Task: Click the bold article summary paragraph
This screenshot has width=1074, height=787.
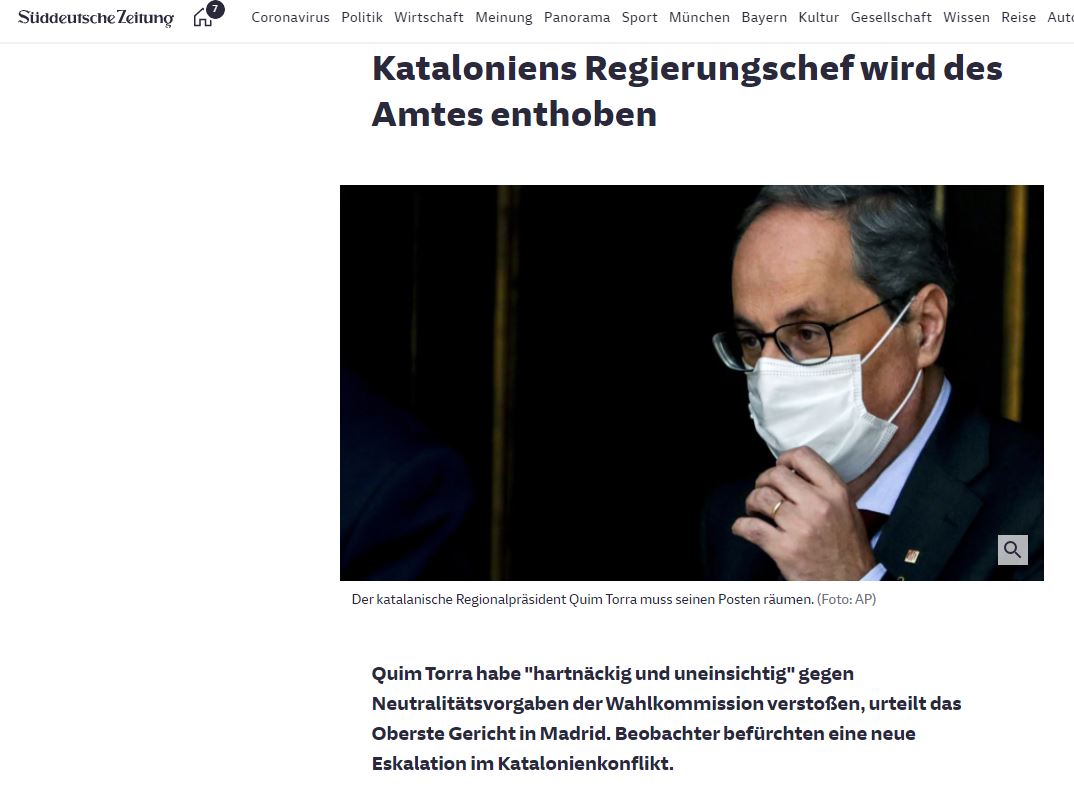Action: [x=666, y=719]
